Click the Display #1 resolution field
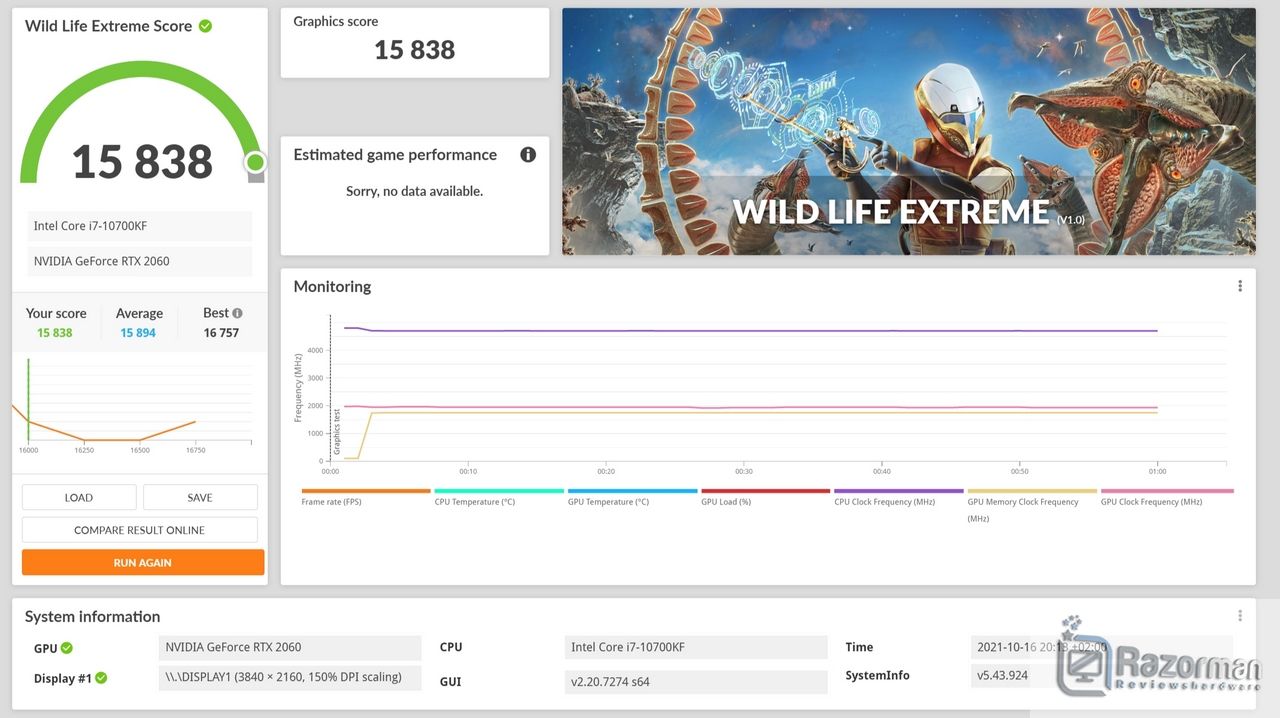The width and height of the screenshot is (1280, 718). point(290,678)
